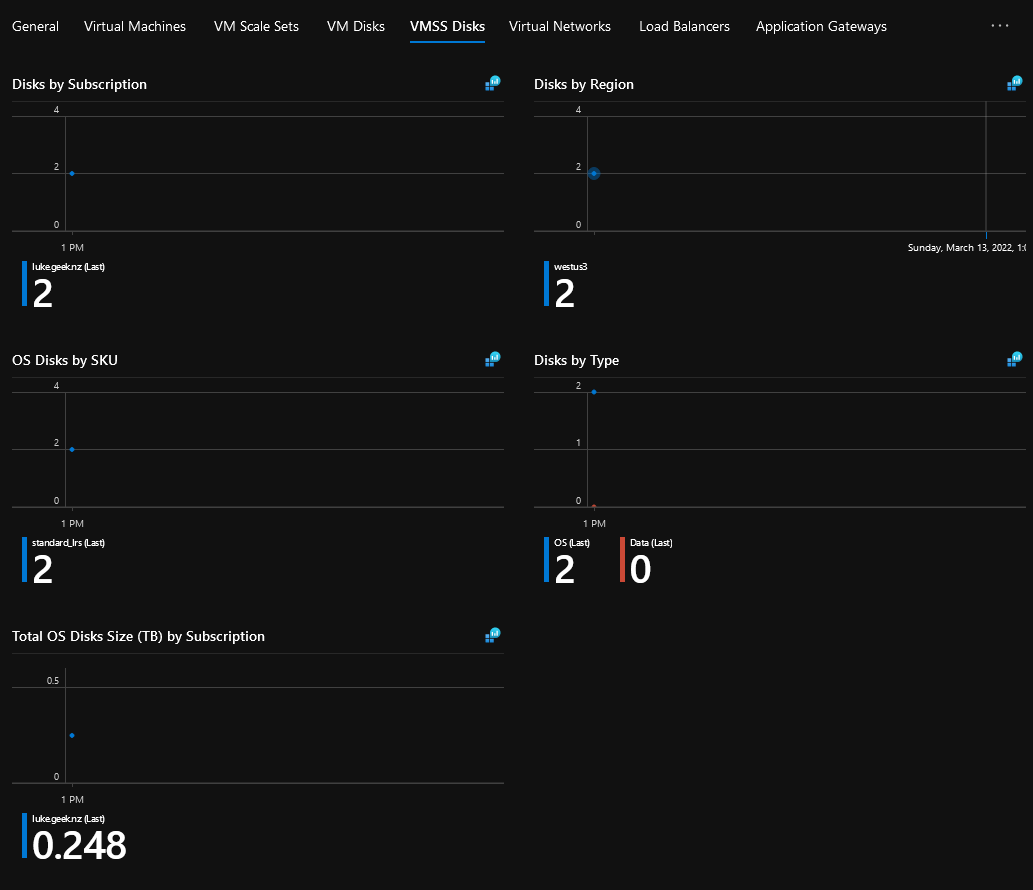Viewport: 1033px width, 890px height.
Task: Toggle the westus3 legend series
Action: pyautogui.click(x=566, y=285)
